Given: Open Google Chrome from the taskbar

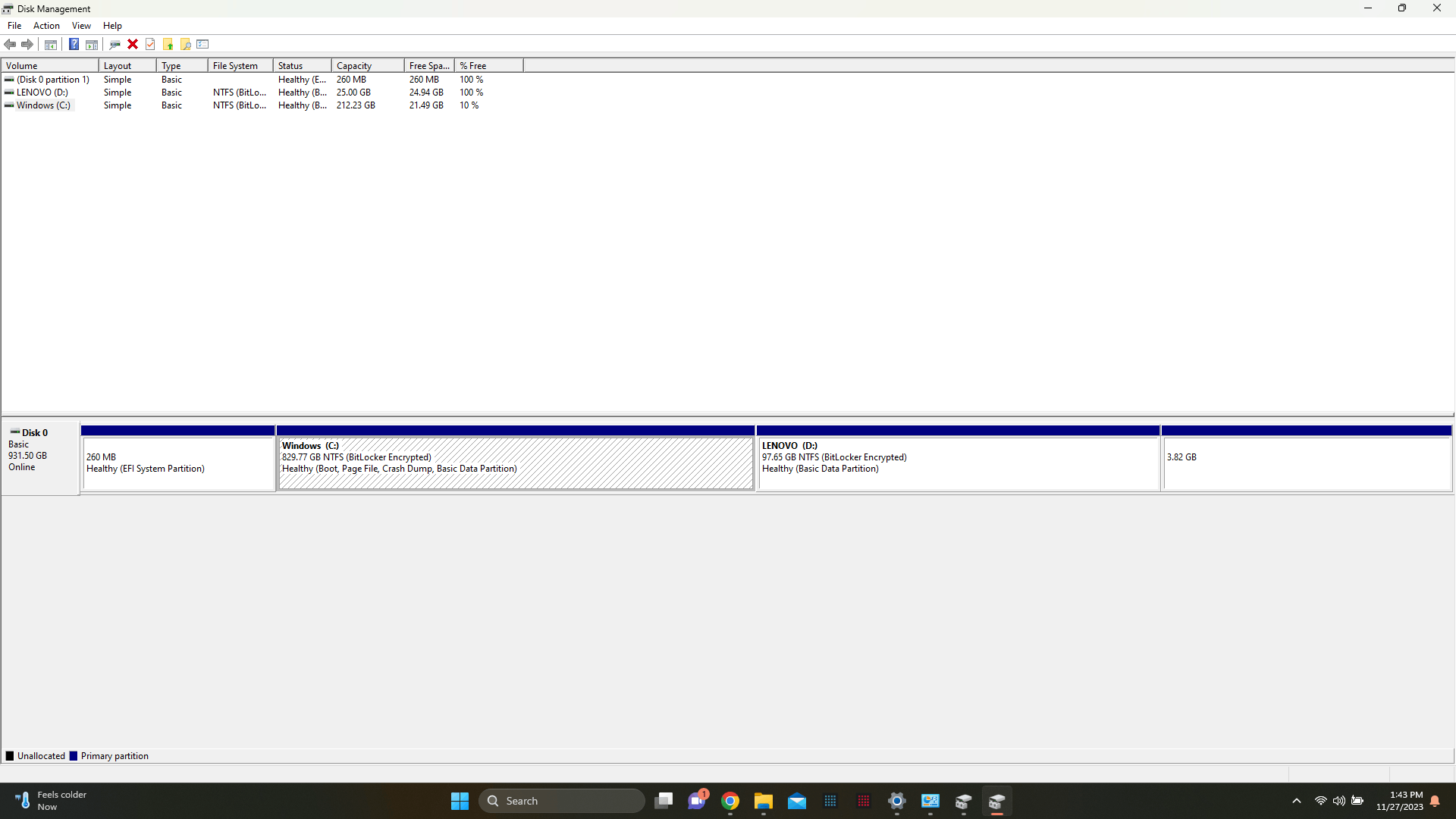Looking at the screenshot, I should (730, 801).
